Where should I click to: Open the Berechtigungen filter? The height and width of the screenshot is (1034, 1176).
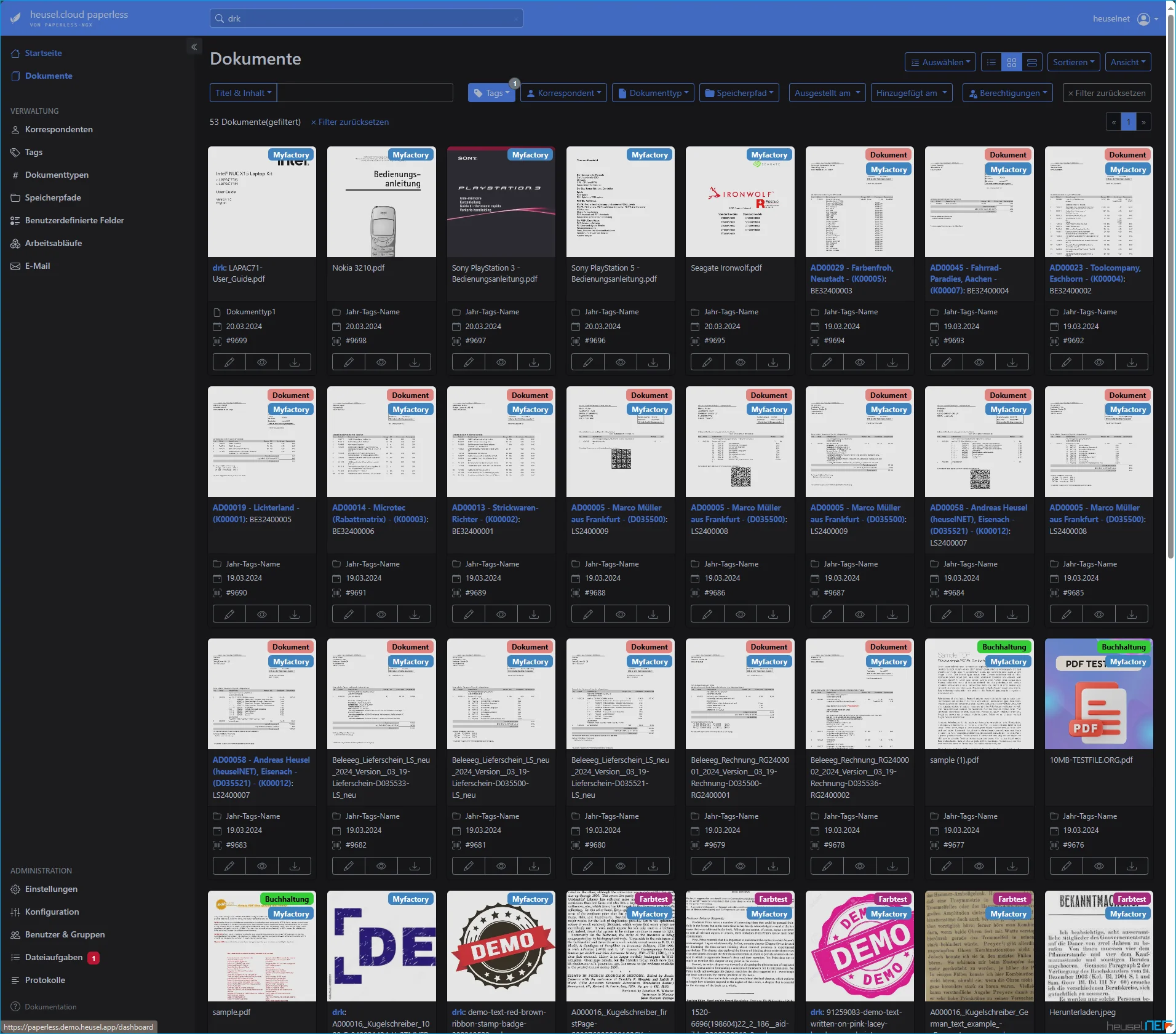pyautogui.click(x=1008, y=93)
